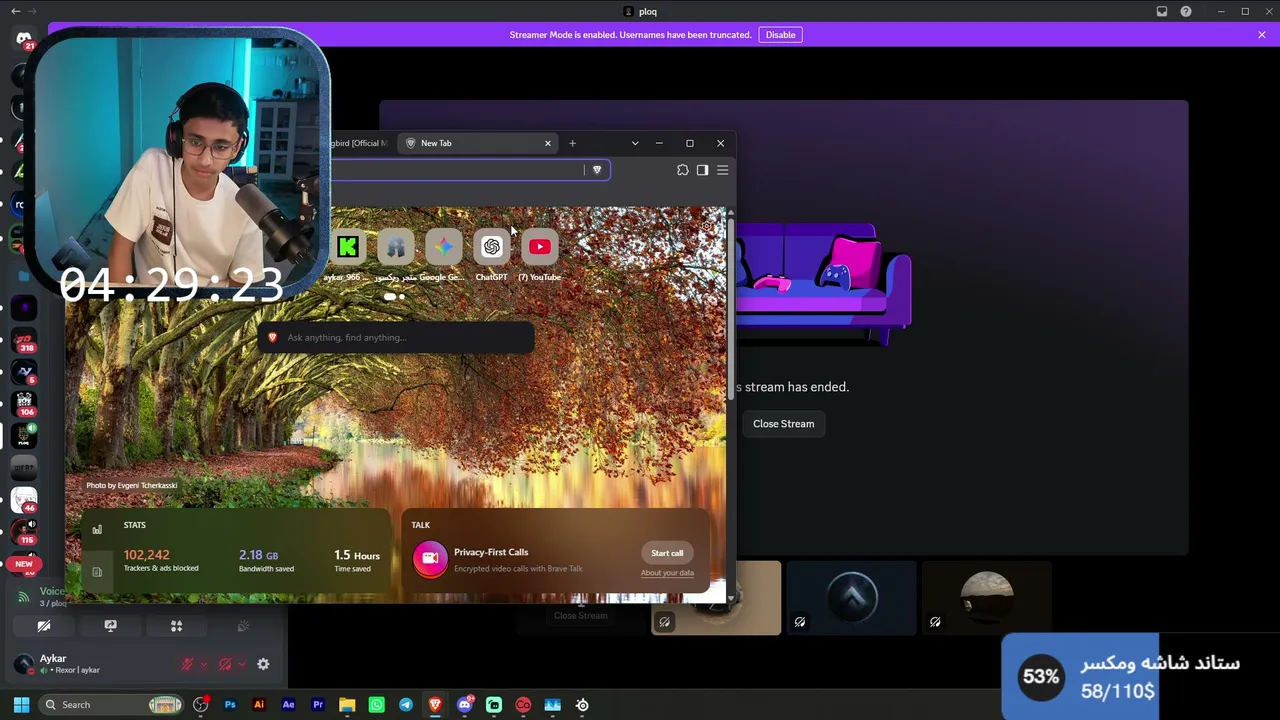Image resolution: width=1280 pixels, height=720 pixels.
Task: Open New Tab page customize gear
Action: tap(708, 227)
